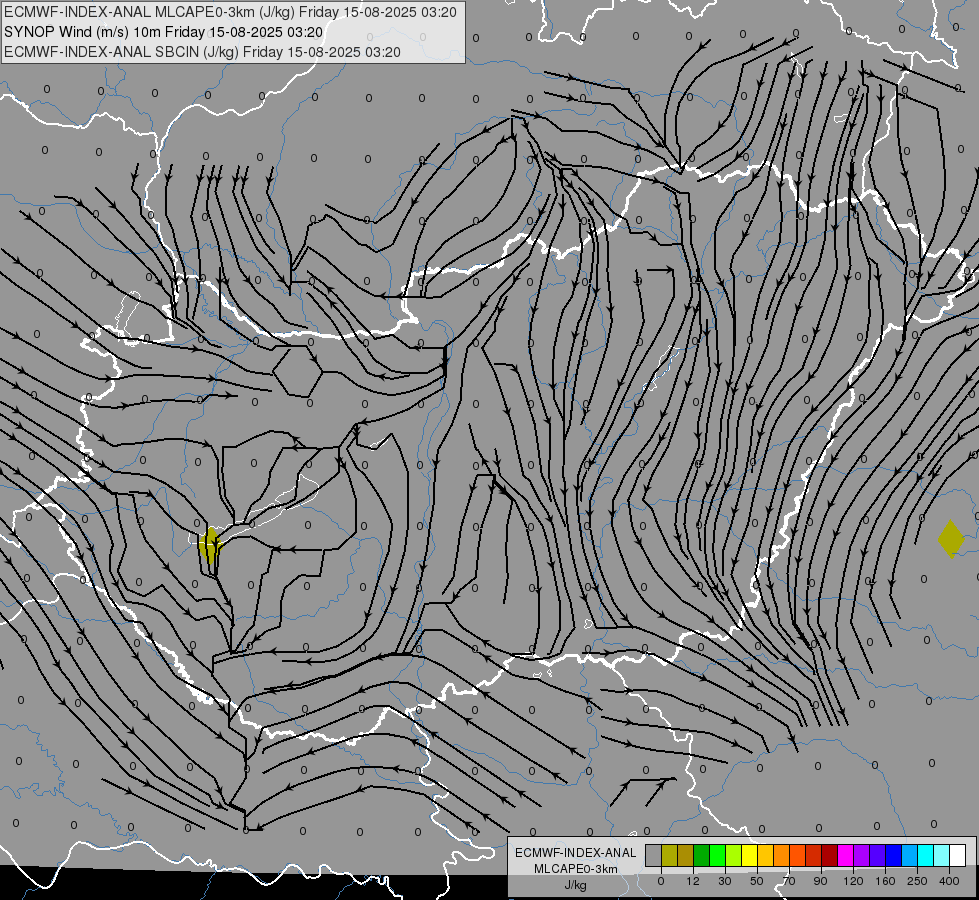The height and width of the screenshot is (900, 979).
Task: Click the legend value 120
Action: pyautogui.click(x=853, y=881)
